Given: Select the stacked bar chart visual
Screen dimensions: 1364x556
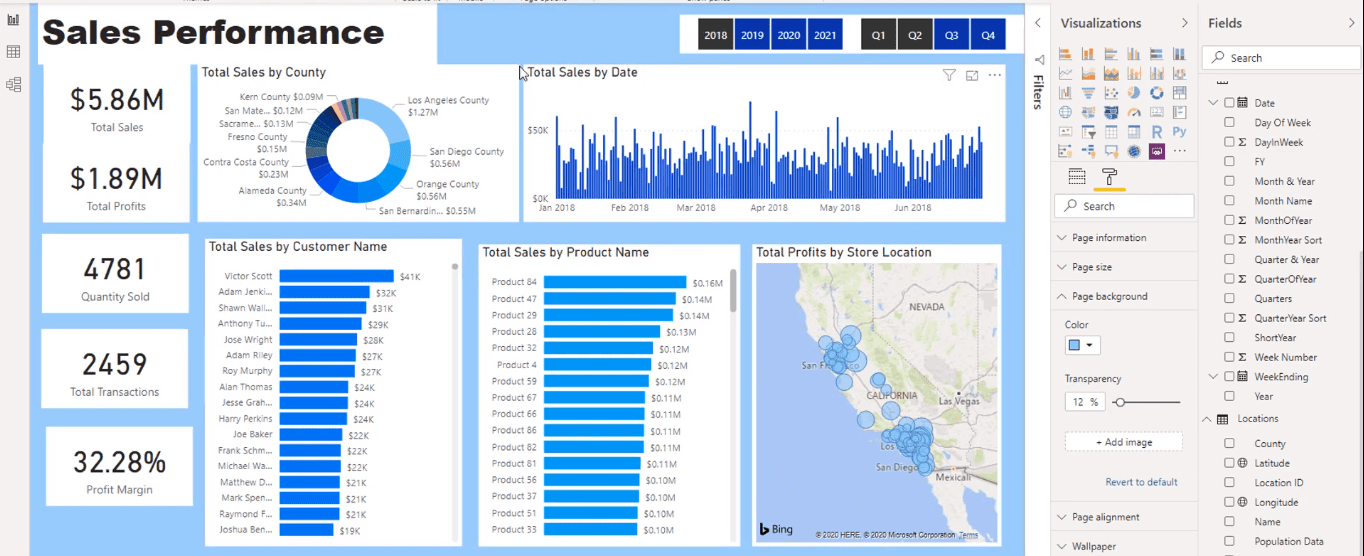Looking at the screenshot, I should (x=1065, y=53).
